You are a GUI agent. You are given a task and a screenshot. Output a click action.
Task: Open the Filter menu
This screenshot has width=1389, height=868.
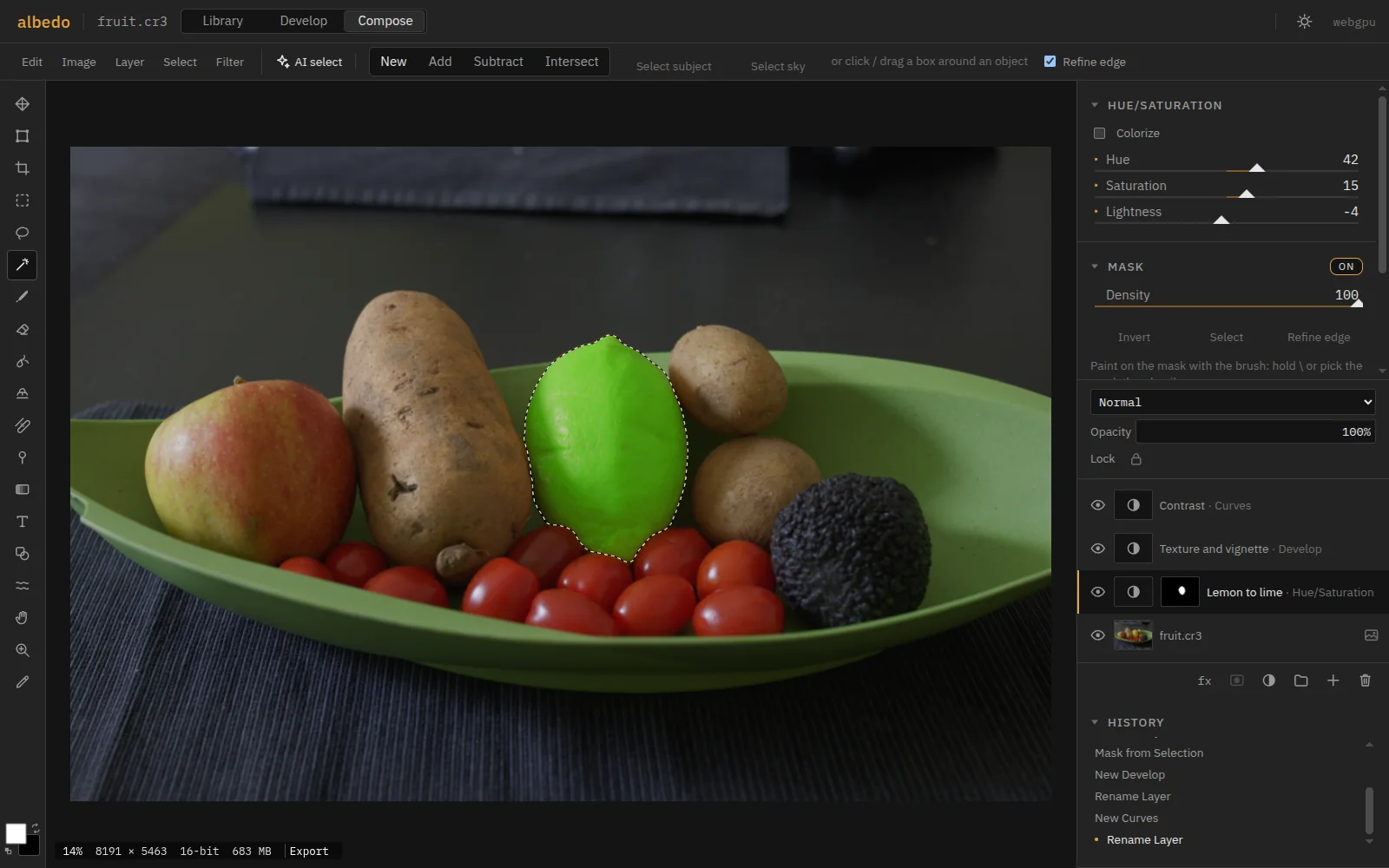(x=230, y=62)
